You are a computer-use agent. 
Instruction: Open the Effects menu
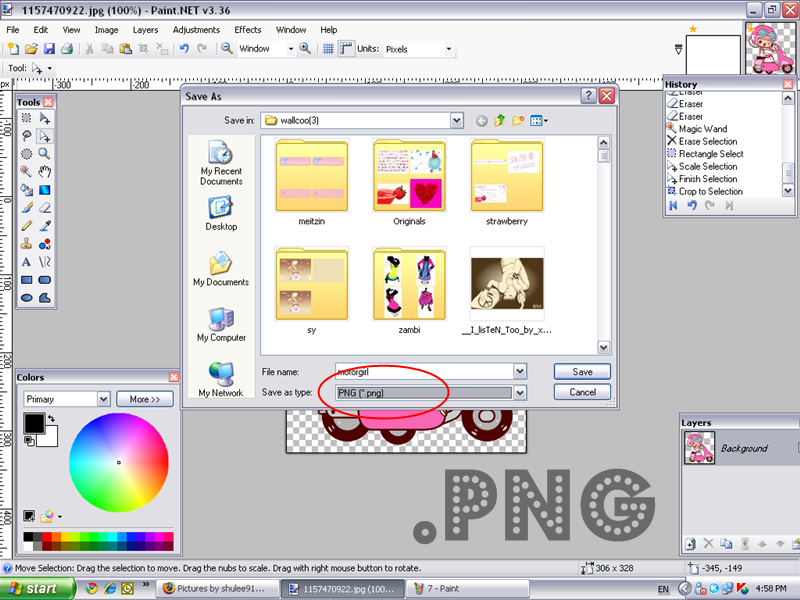point(247,30)
